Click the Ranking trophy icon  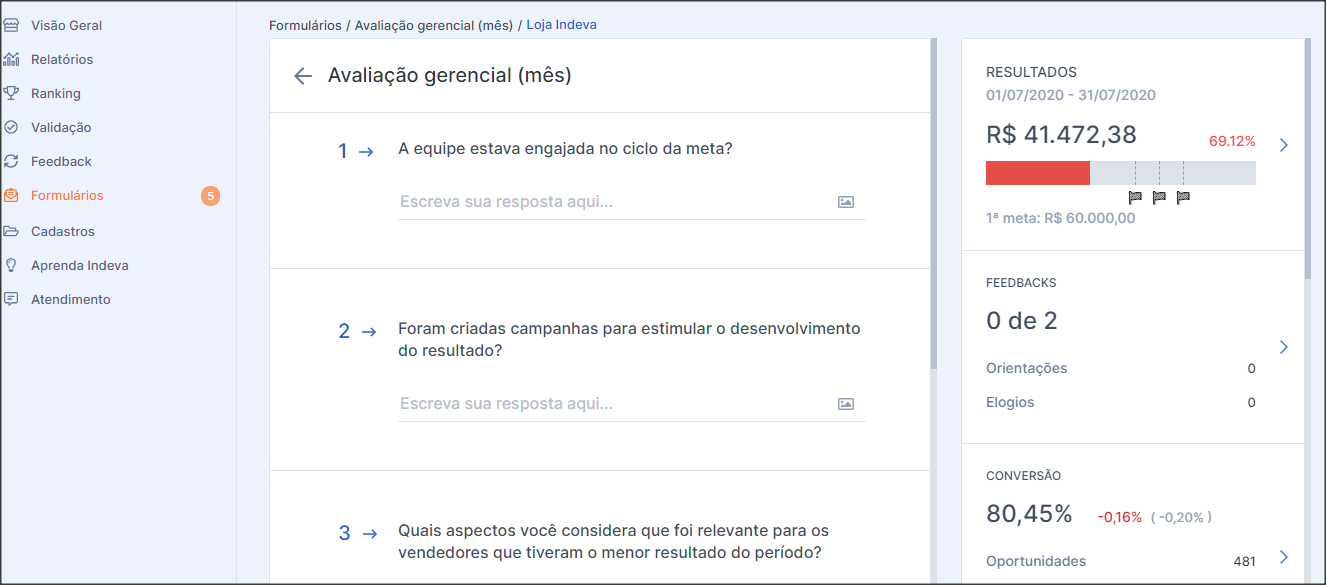click(14, 93)
